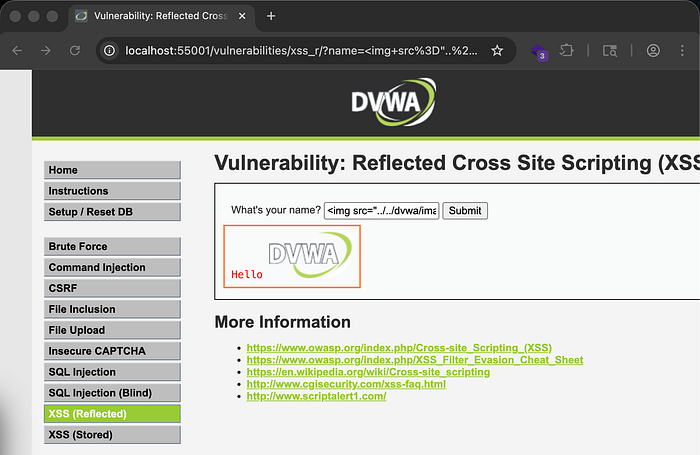Open the purple extension with badge 3
The height and width of the screenshot is (455, 700).
pyautogui.click(x=539, y=52)
